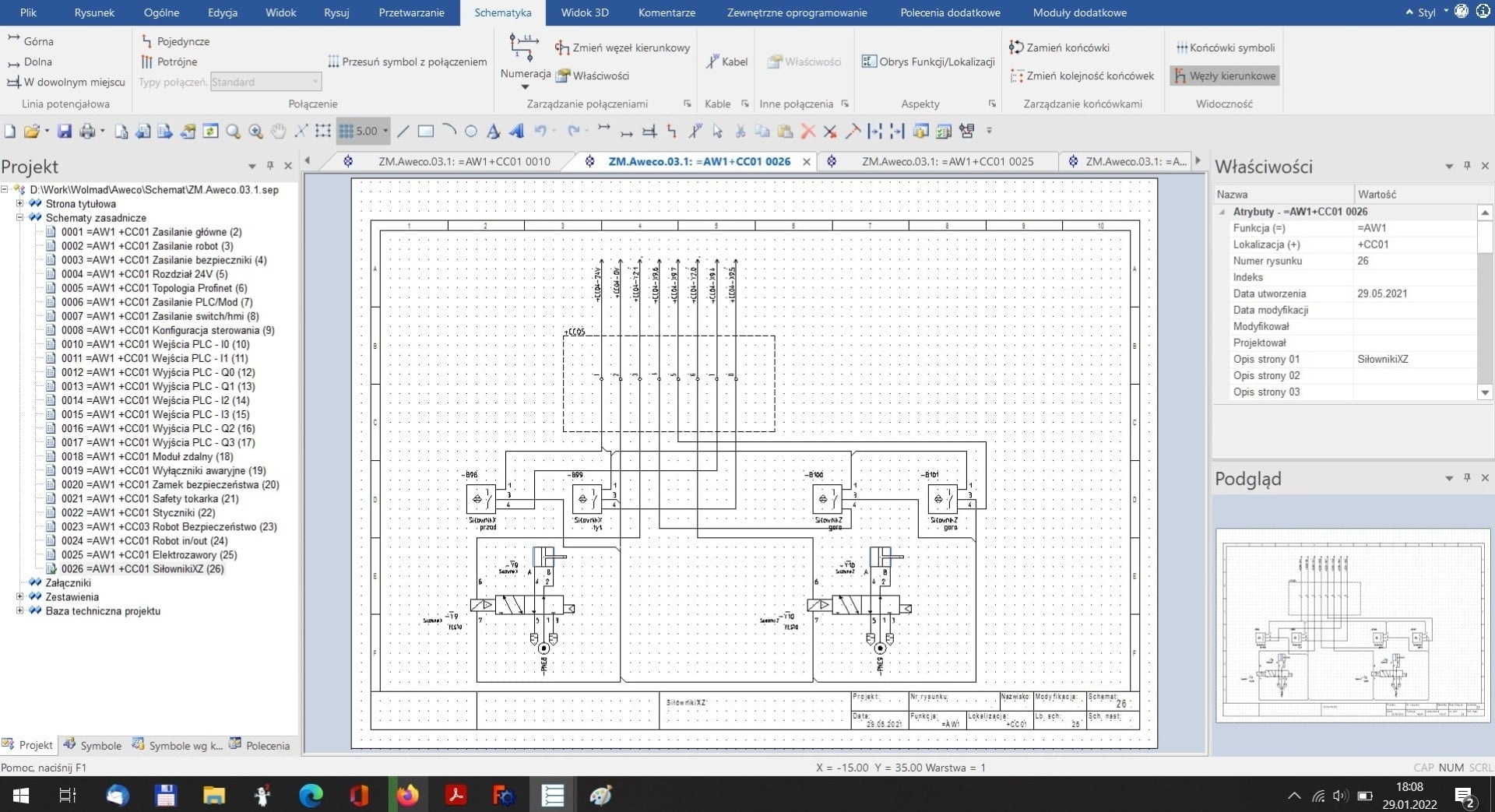Select the arrow pointer selection tool
Screen dimensions: 1495x812
tap(718, 132)
